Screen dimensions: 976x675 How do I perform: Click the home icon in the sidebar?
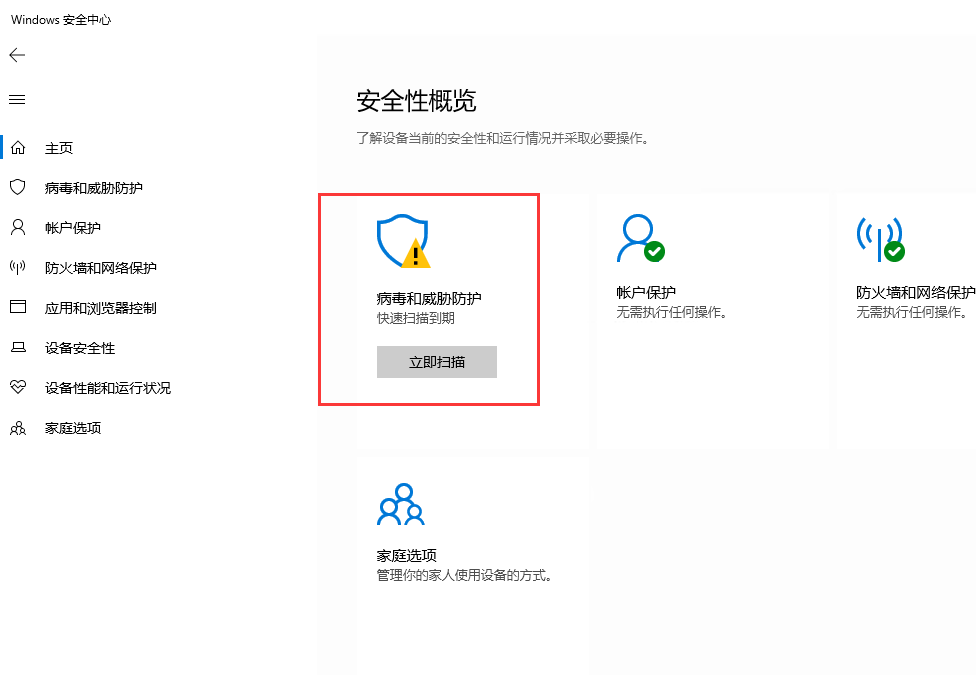point(17,148)
